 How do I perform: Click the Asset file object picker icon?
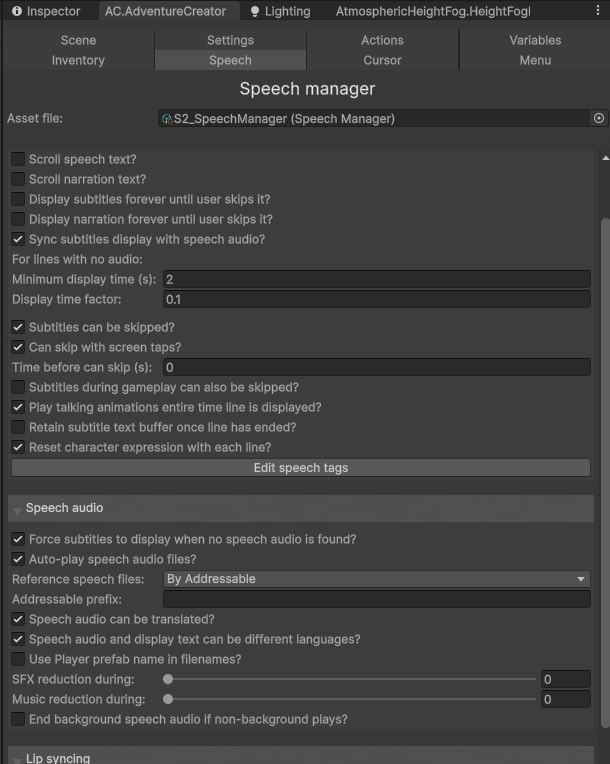(599, 118)
